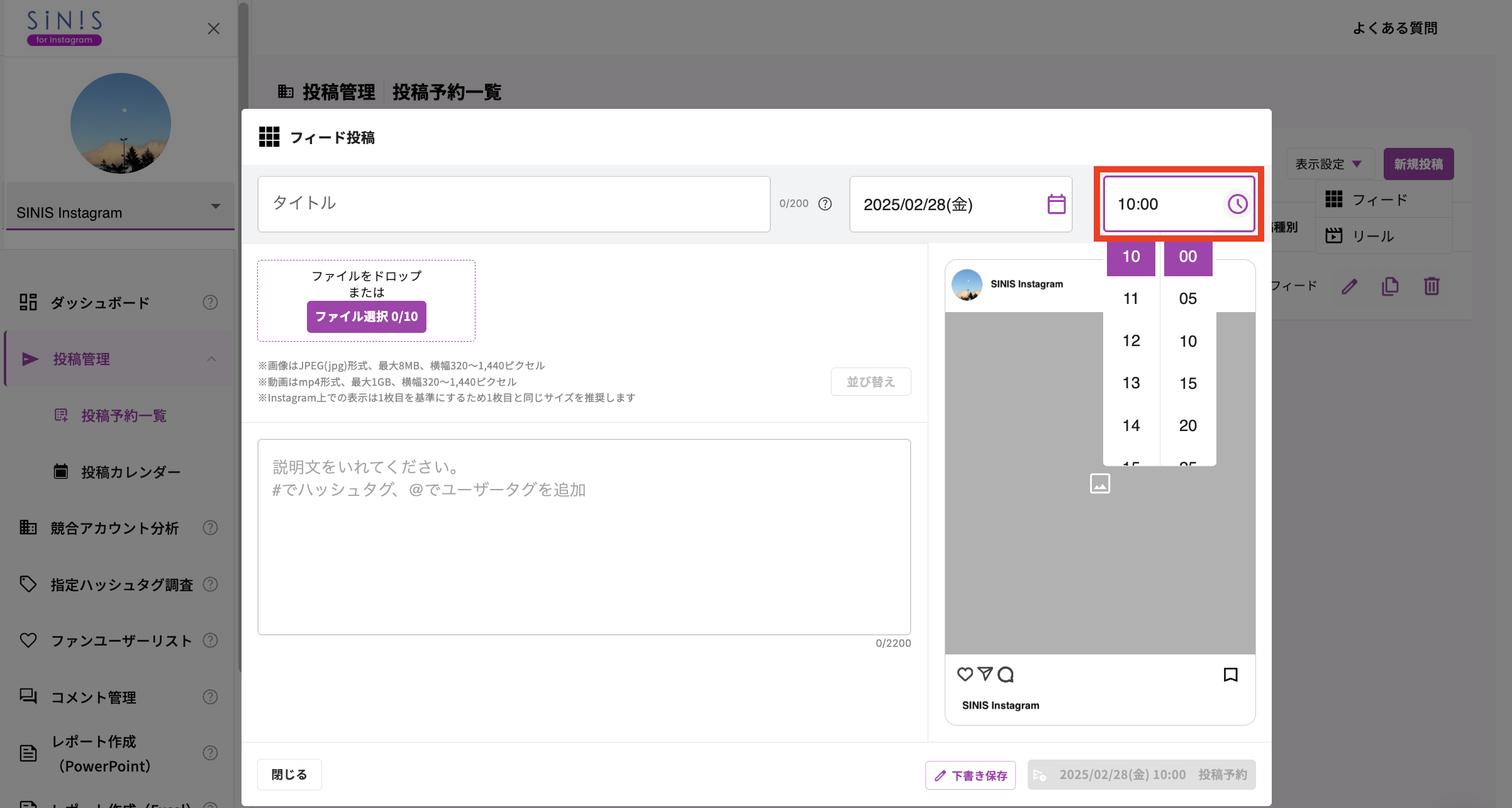Select リール as the post type

(1377, 235)
